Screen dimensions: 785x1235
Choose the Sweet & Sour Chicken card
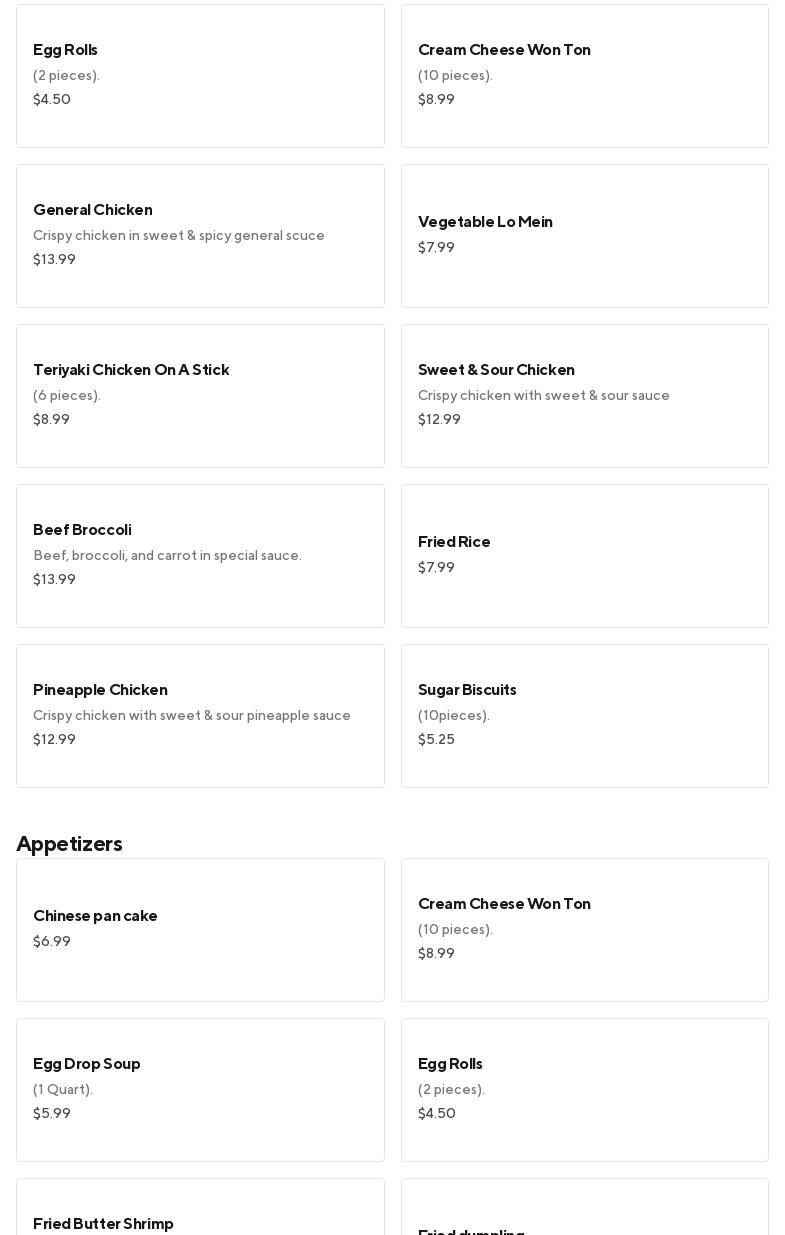(x=584, y=396)
